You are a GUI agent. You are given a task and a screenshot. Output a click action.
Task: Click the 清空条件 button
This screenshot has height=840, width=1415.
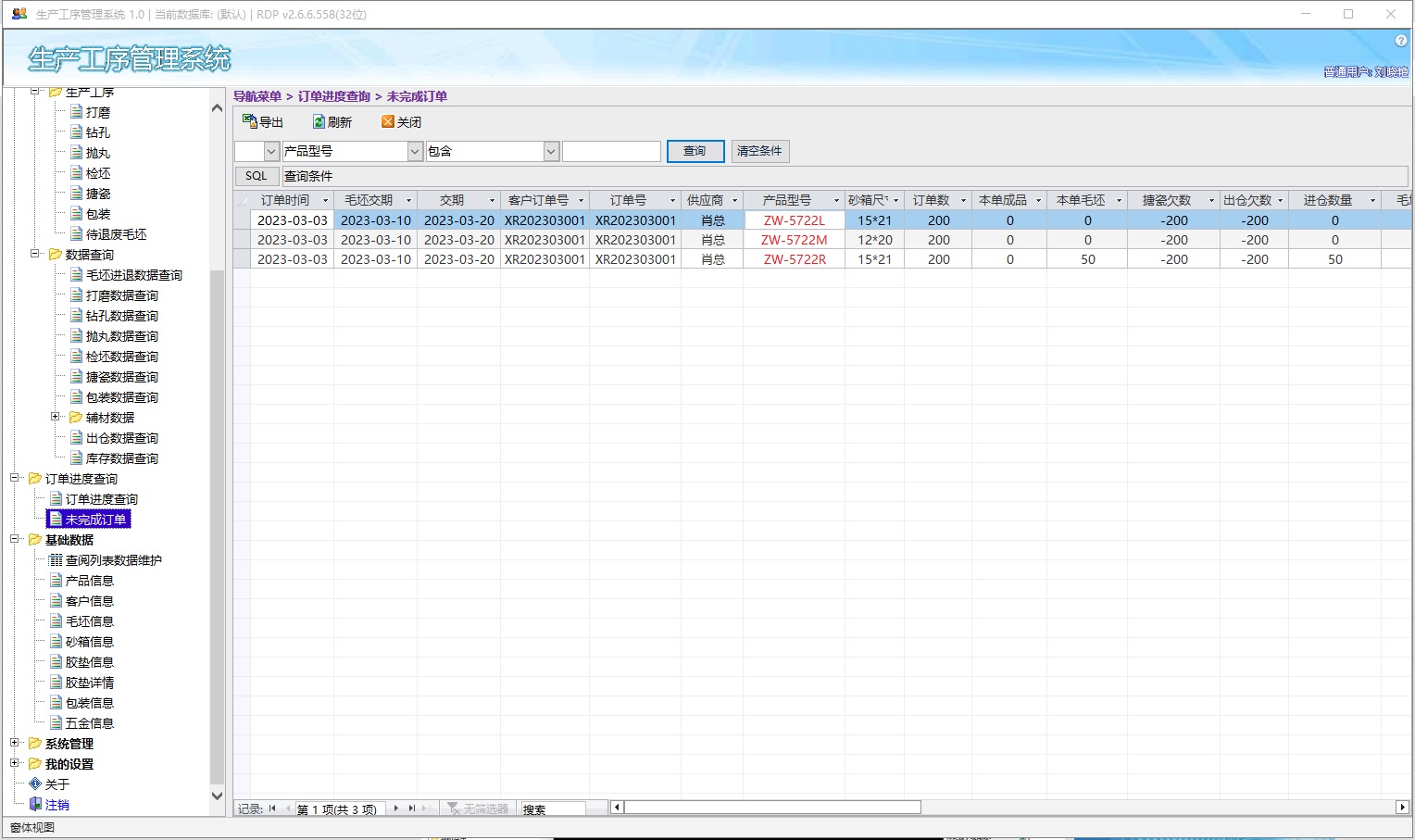(760, 151)
